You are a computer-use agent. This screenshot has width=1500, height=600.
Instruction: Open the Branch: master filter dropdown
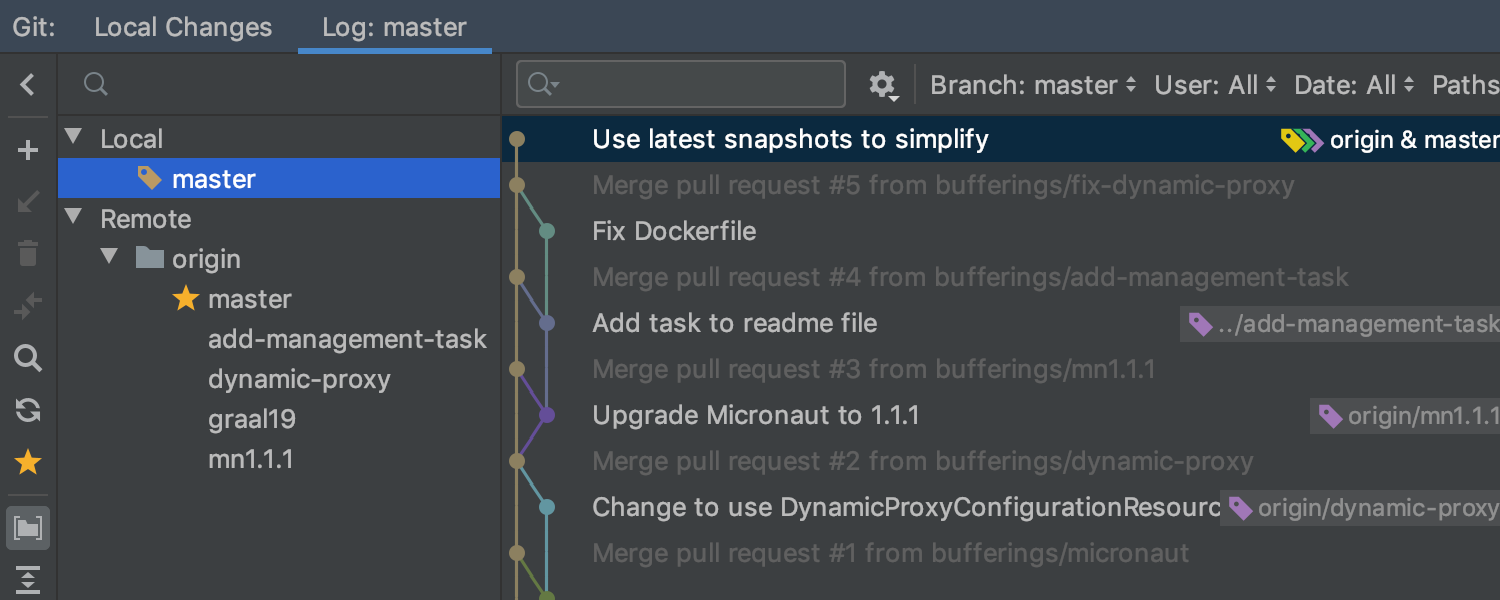1033,85
